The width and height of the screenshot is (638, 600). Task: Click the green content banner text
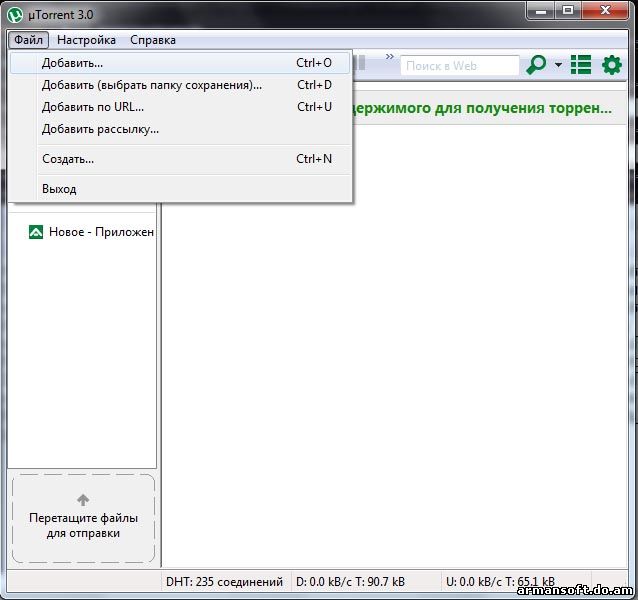coord(482,108)
